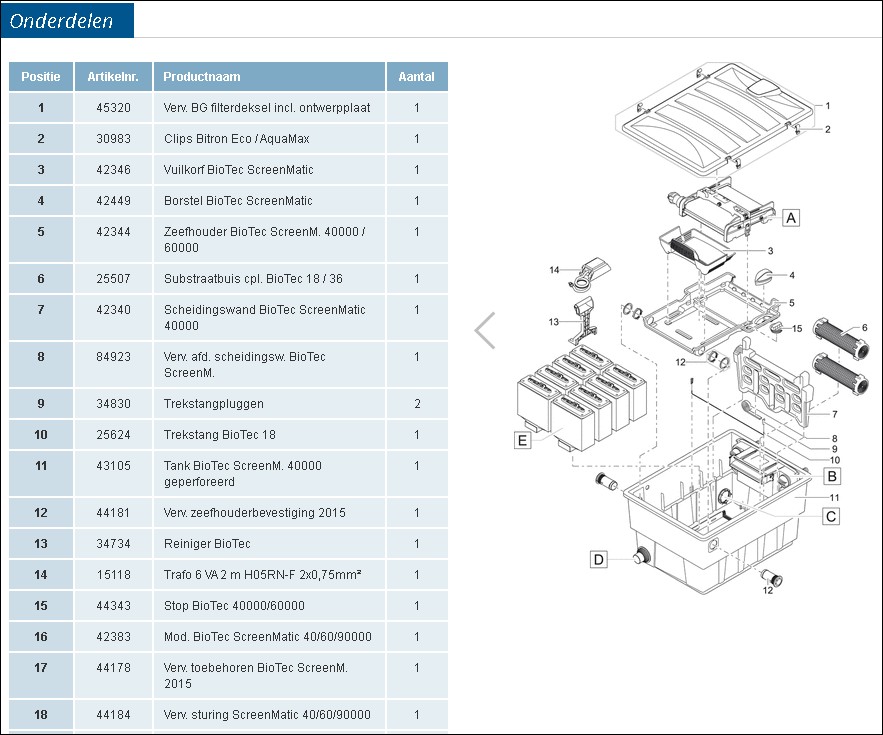The width and height of the screenshot is (883, 735).
Task: Click 'Scheidingswand BioTec ScreenMatic 40000' product name
Action: [265, 318]
